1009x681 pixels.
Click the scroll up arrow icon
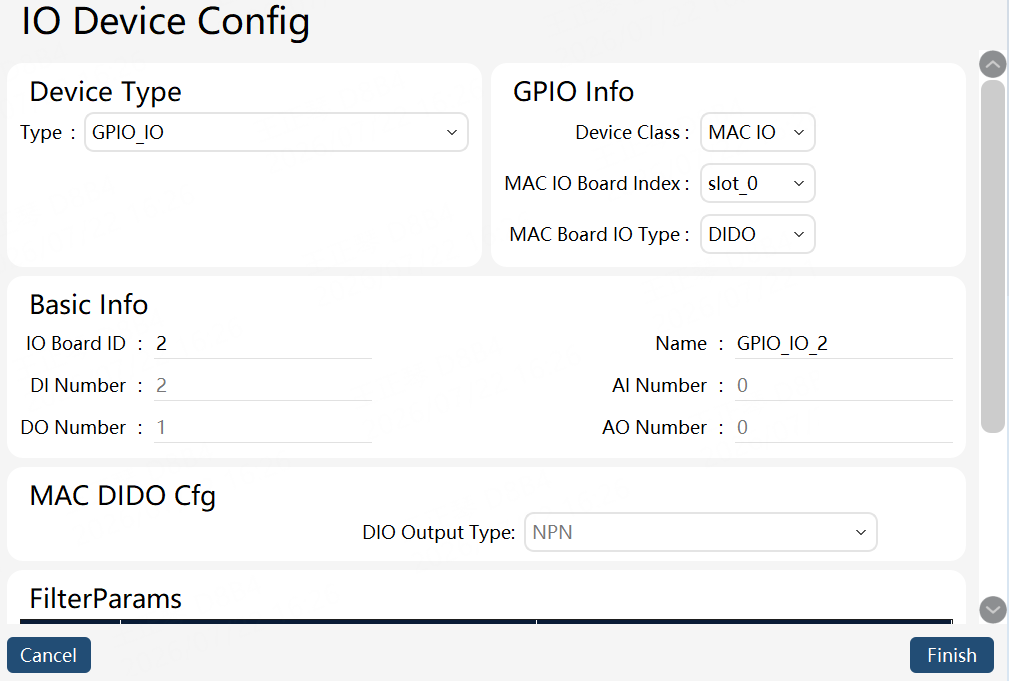pyautogui.click(x=992, y=64)
